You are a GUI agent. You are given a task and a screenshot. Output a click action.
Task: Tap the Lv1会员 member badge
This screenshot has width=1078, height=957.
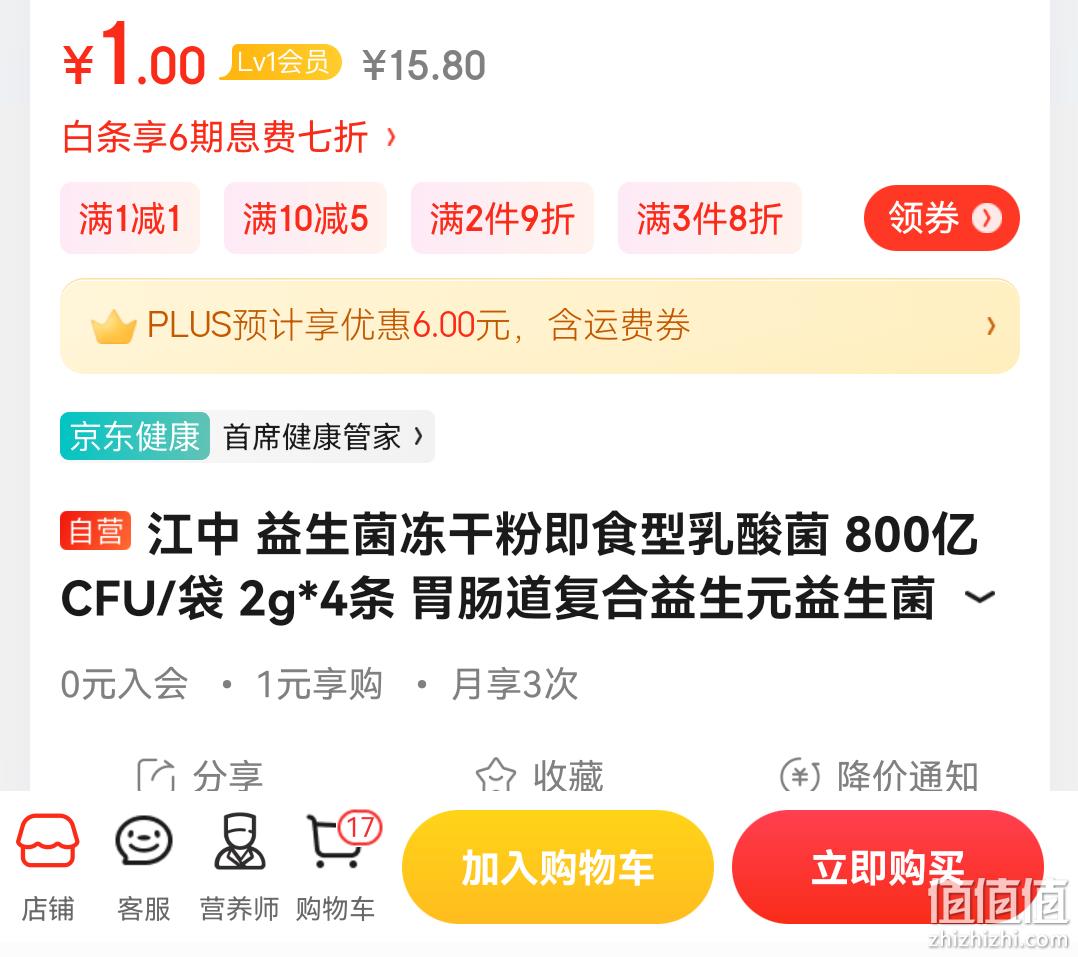[282, 63]
